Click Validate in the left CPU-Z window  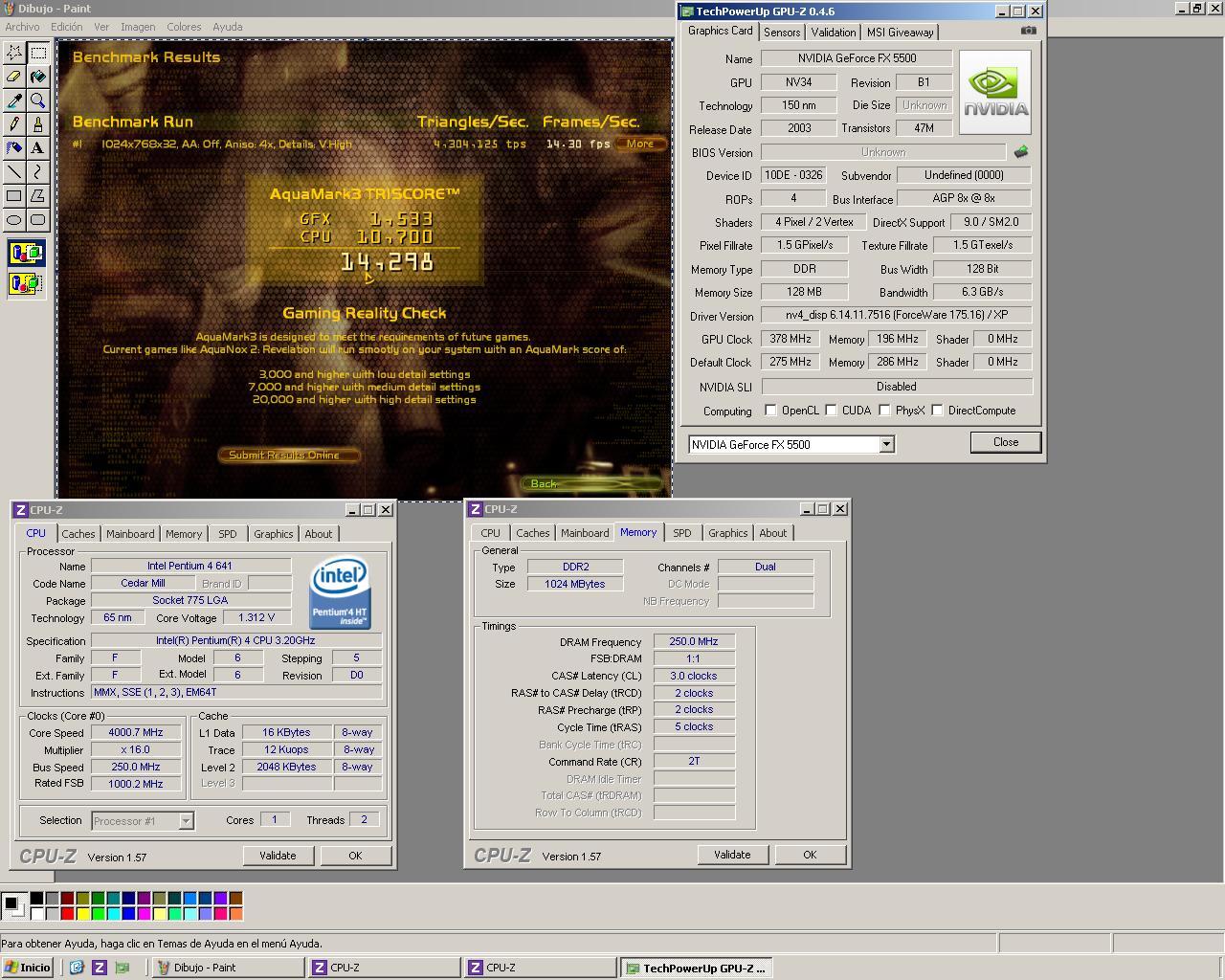[x=278, y=856]
